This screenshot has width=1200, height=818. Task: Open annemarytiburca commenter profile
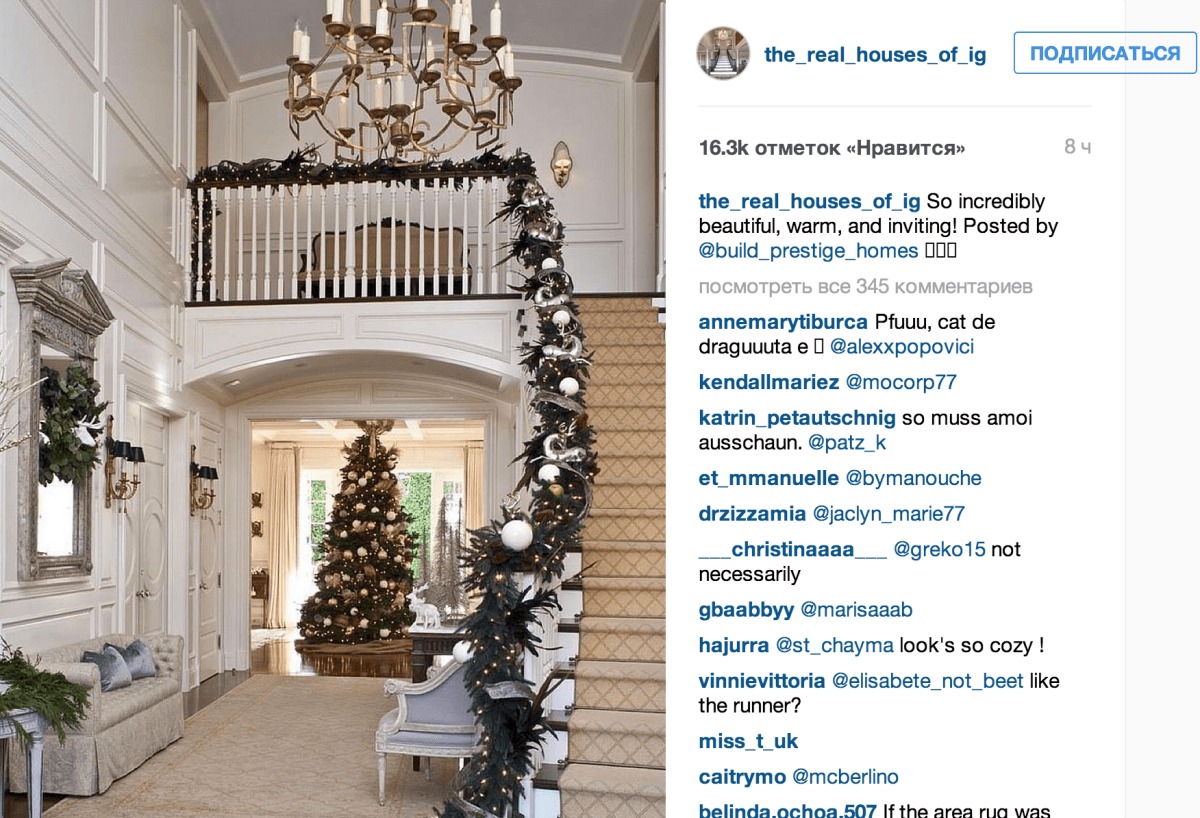point(784,323)
